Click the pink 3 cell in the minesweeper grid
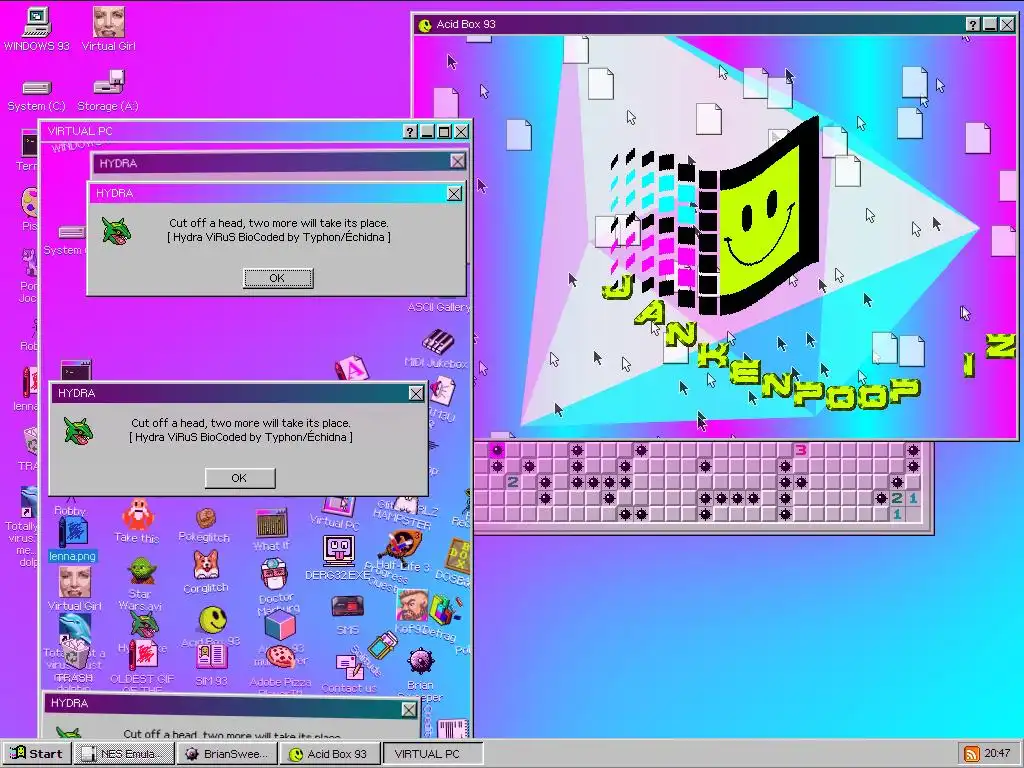Screen dimensions: 1024x768 [x=801, y=450]
